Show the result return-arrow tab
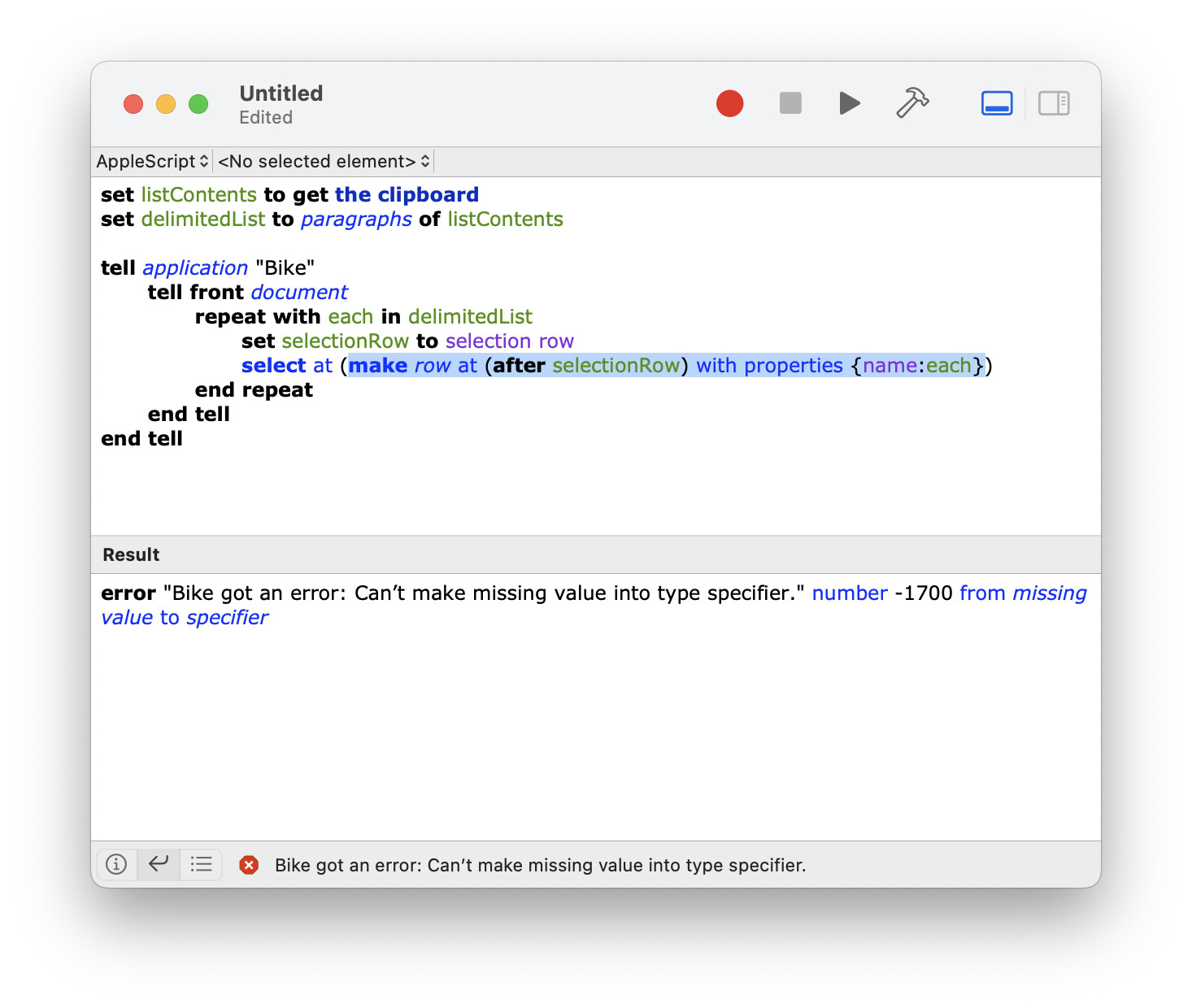Image resolution: width=1192 pixels, height=1008 pixels. pyautogui.click(x=159, y=864)
